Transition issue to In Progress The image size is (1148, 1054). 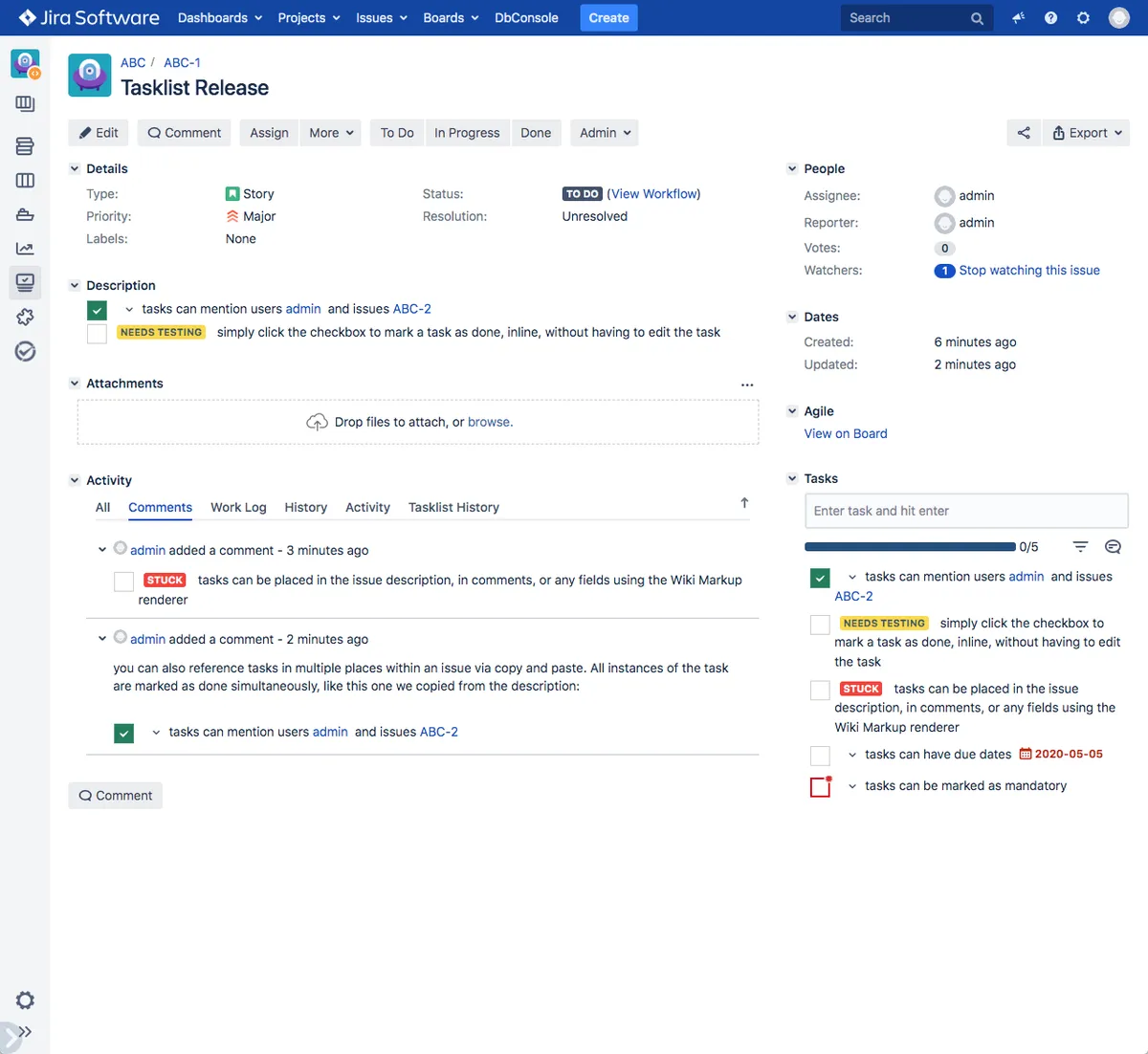coord(467,133)
